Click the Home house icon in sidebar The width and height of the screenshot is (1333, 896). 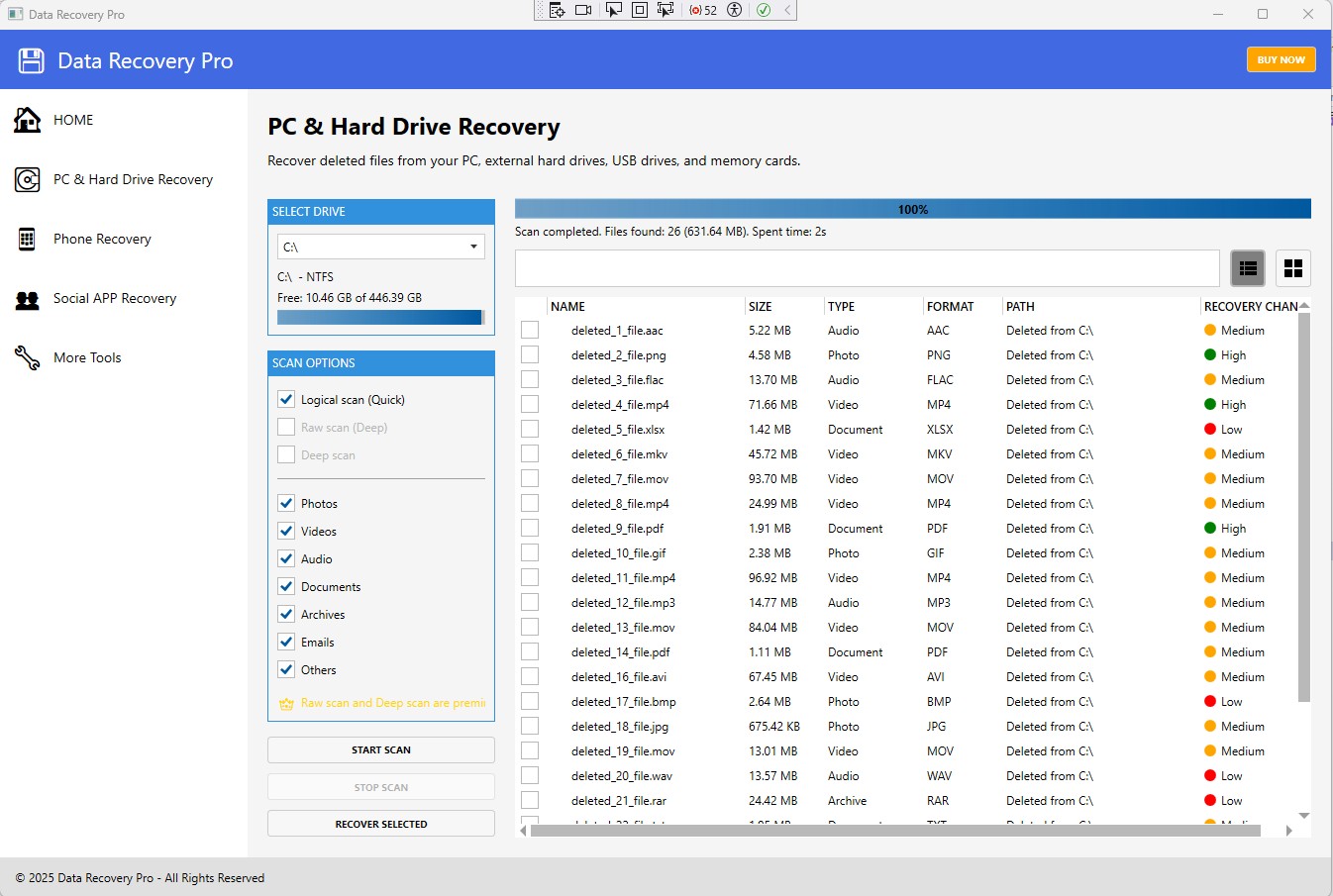pyautogui.click(x=27, y=120)
